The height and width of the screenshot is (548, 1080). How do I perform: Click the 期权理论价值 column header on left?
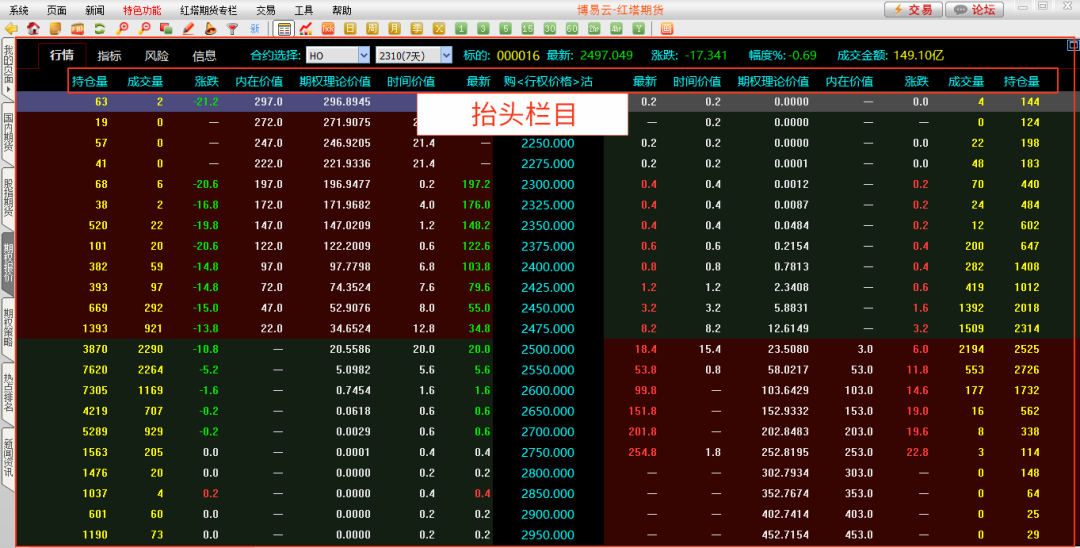pyautogui.click(x=335, y=81)
